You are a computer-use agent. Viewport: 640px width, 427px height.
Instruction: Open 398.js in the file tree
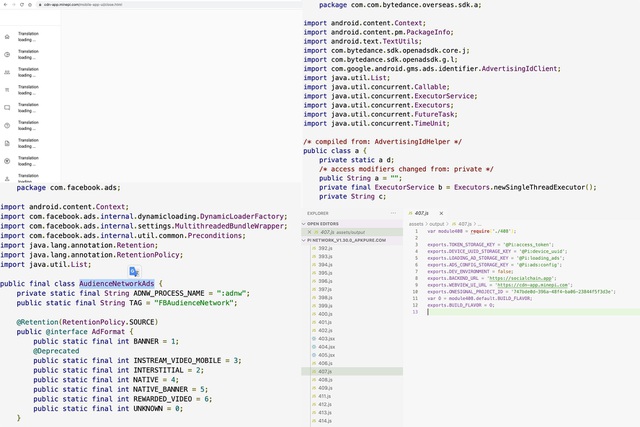[325, 298]
